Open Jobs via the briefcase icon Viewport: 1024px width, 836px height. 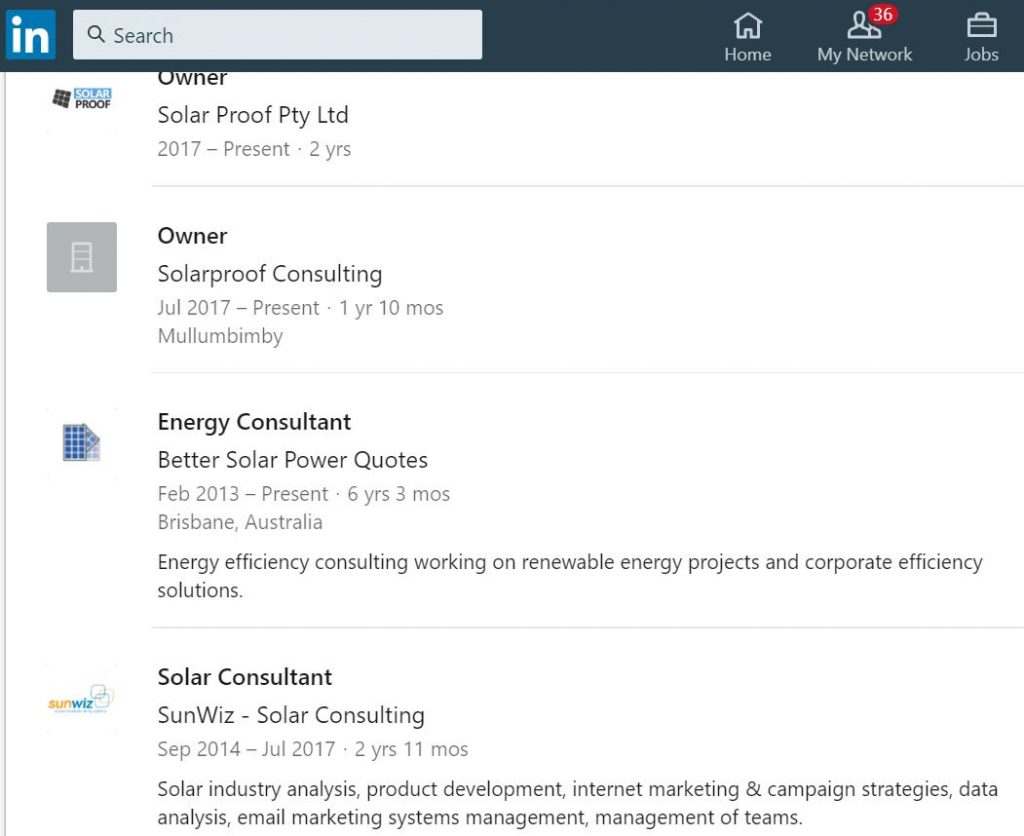[981, 24]
